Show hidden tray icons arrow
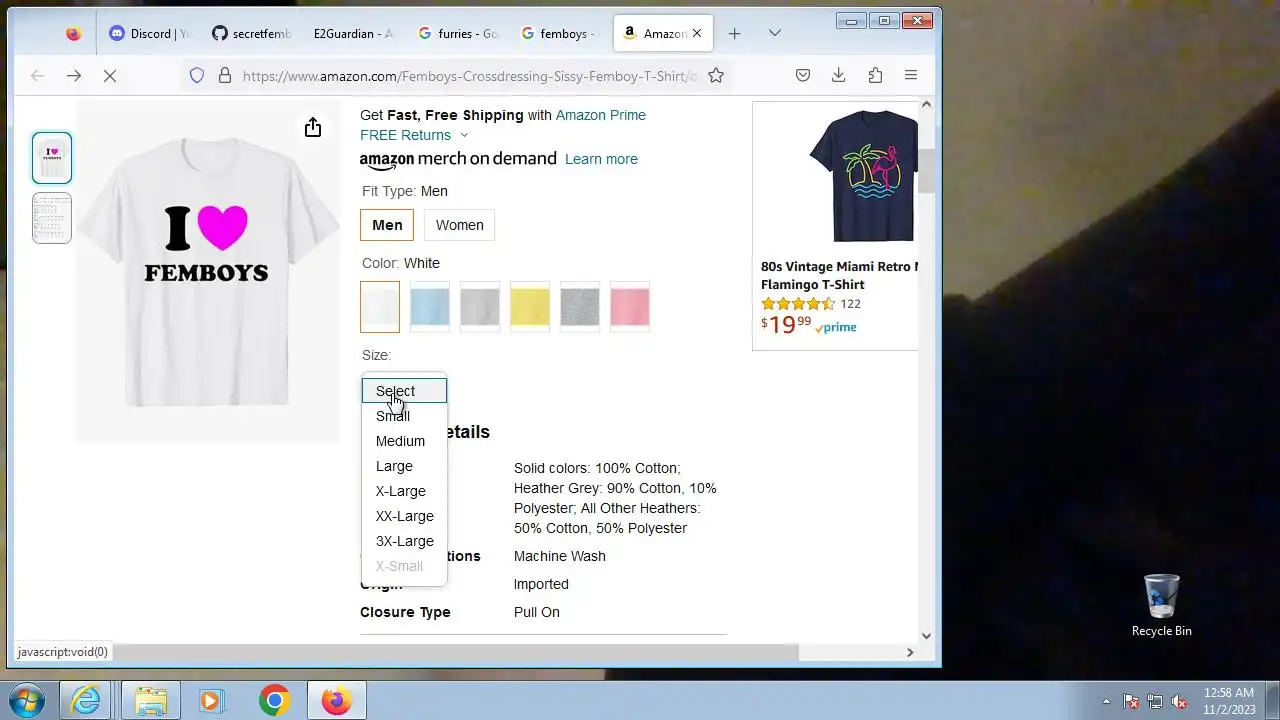This screenshot has height=720, width=1280. pos(1106,701)
